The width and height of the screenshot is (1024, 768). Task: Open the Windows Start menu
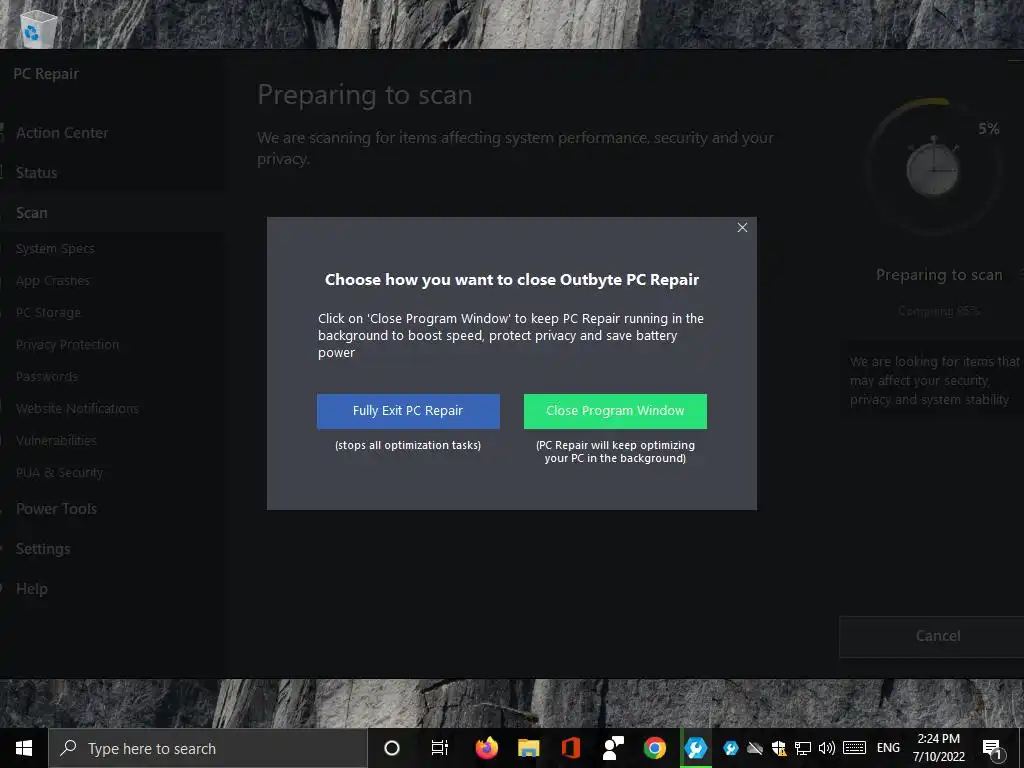[24, 748]
